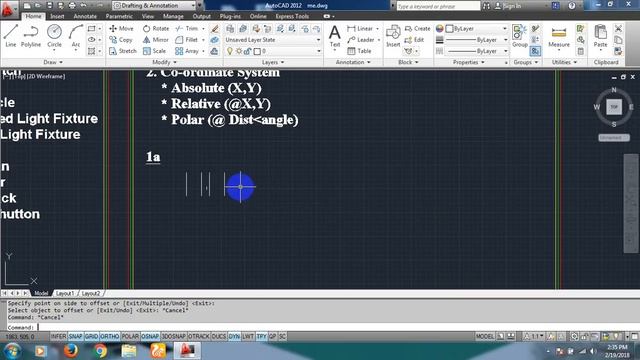Click the Layout2 tab

coord(91,293)
